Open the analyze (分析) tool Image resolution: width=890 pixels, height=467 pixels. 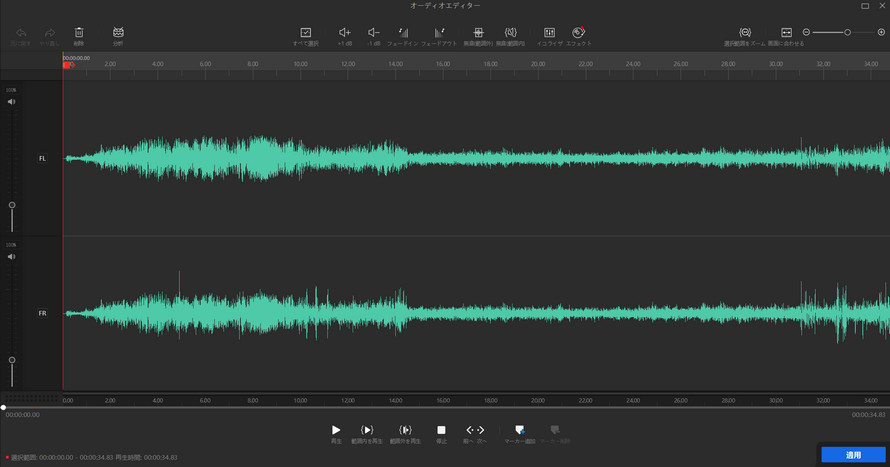tap(118, 33)
